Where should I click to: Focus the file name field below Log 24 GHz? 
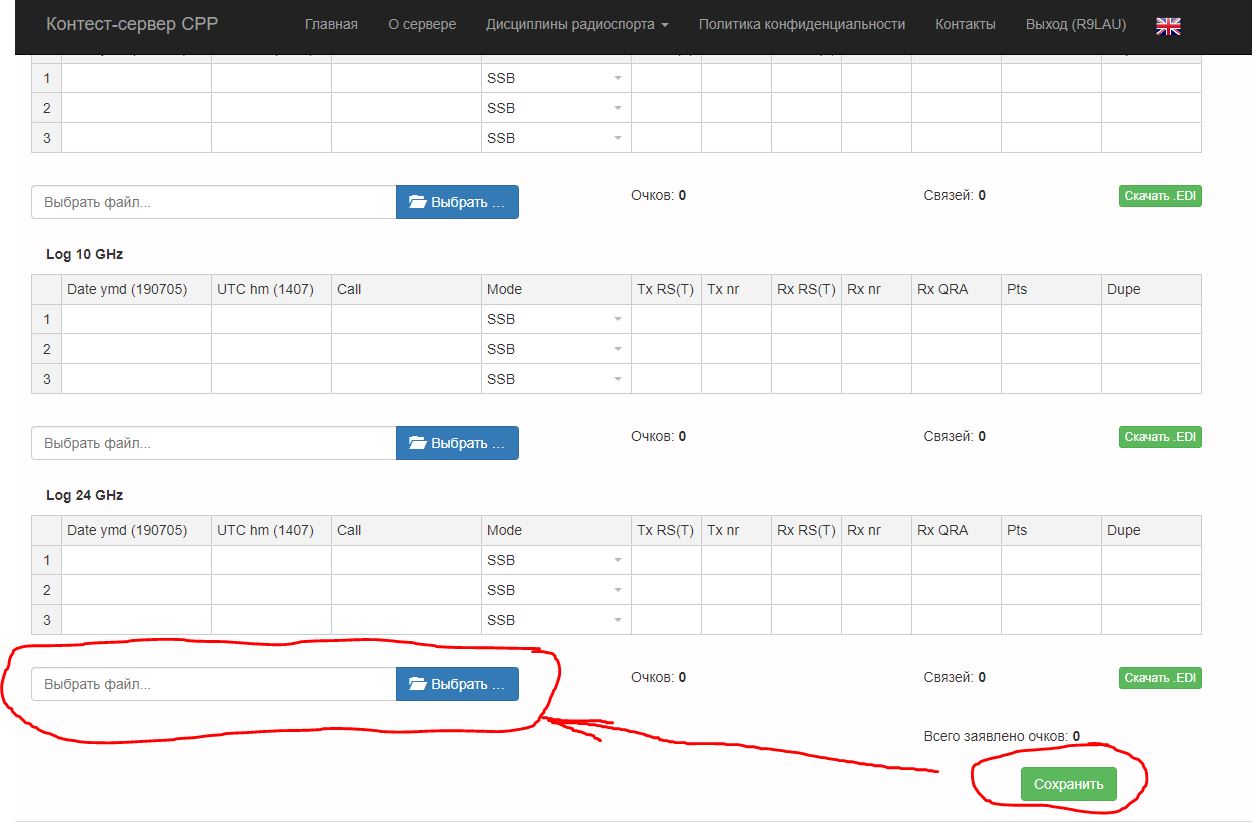[214, 684]
